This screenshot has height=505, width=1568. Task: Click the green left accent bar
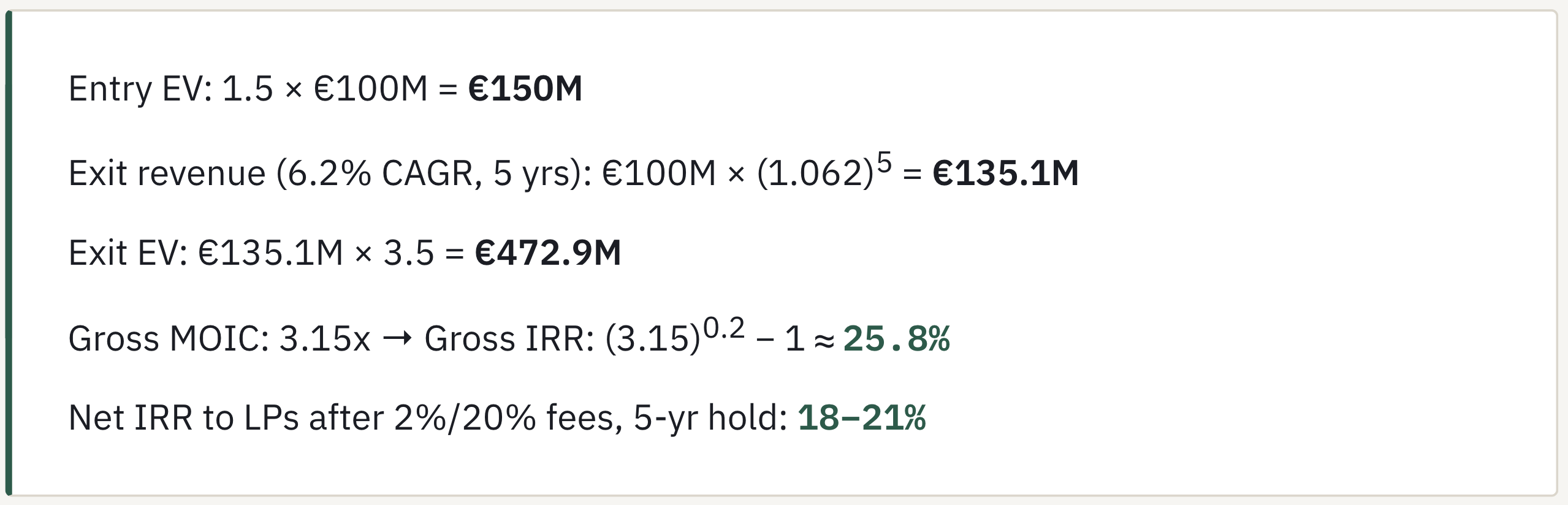pos(9,252)
